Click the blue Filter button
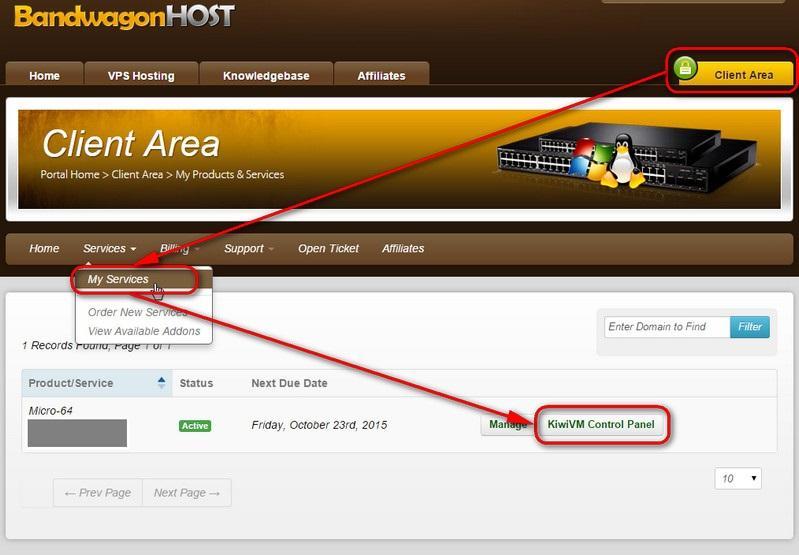This screenshot has width=799, height=555. pos(750,327)
